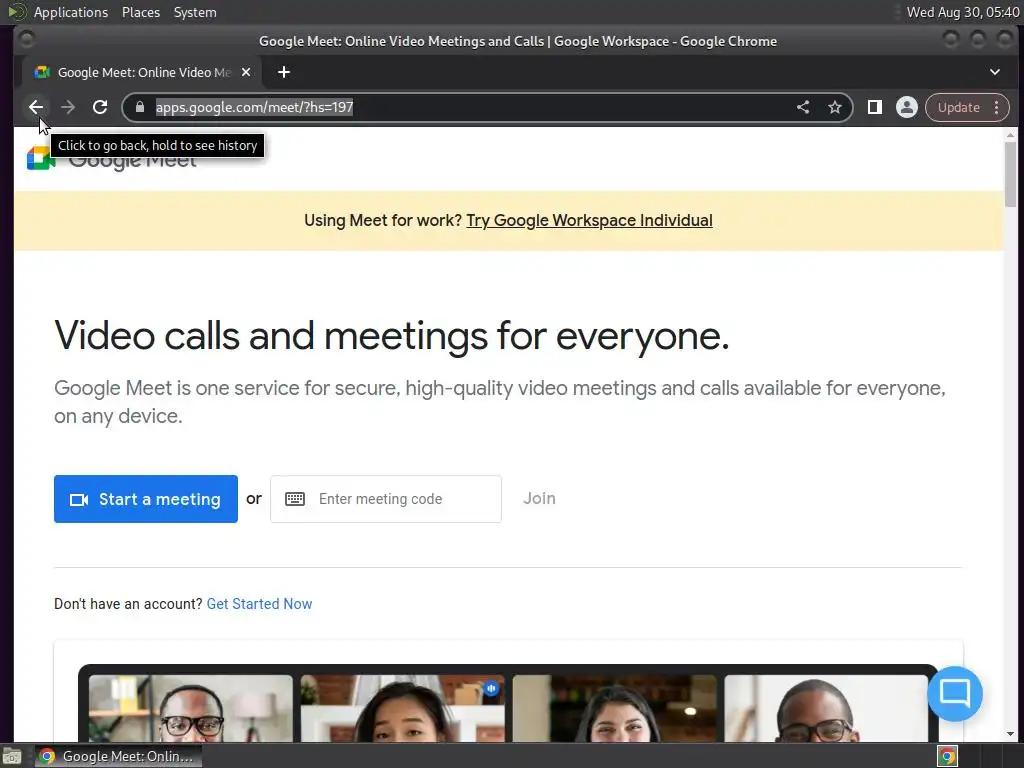This screenshot has height=768, width=1024.
Task: Click the scrollbar up arrow
Action: (x=1010, y=135)
